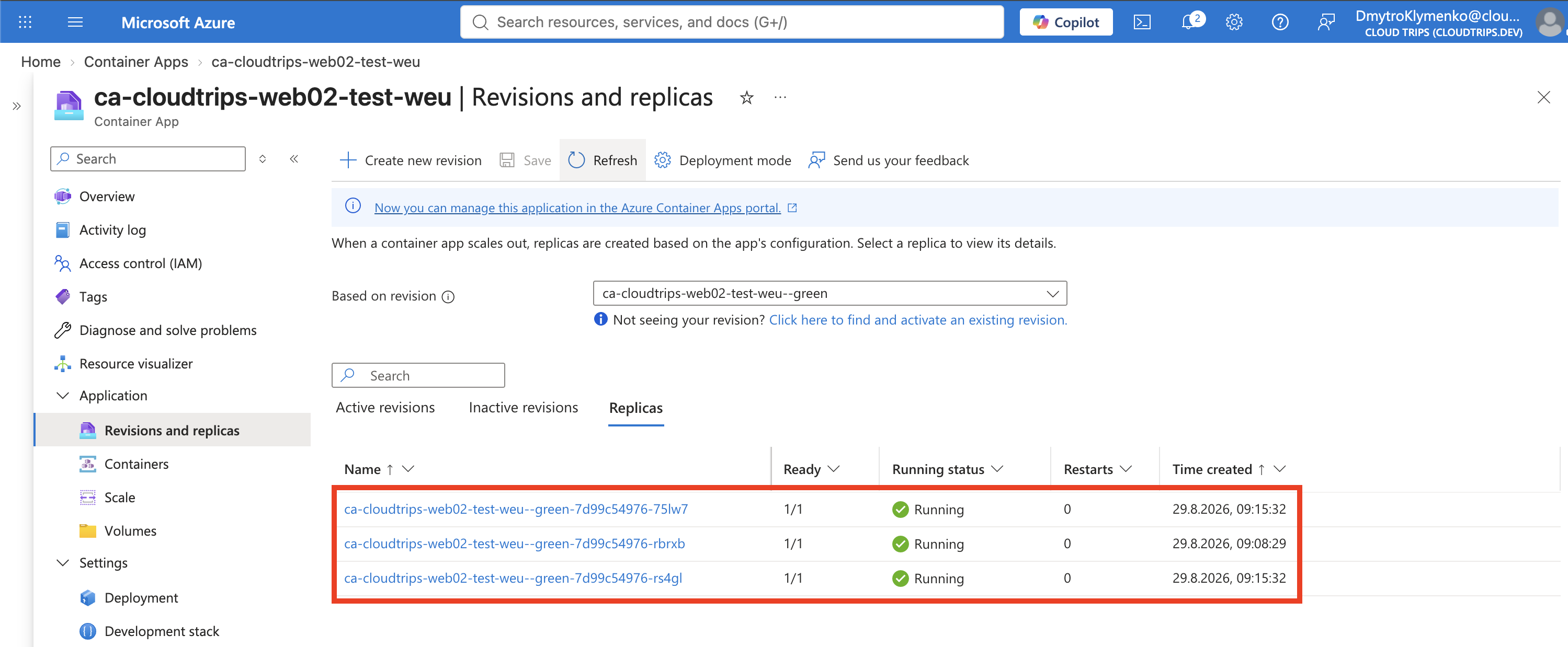Open the Help question mark icon
This screenshot has height=647, width=1568.
click(1280, 22)
